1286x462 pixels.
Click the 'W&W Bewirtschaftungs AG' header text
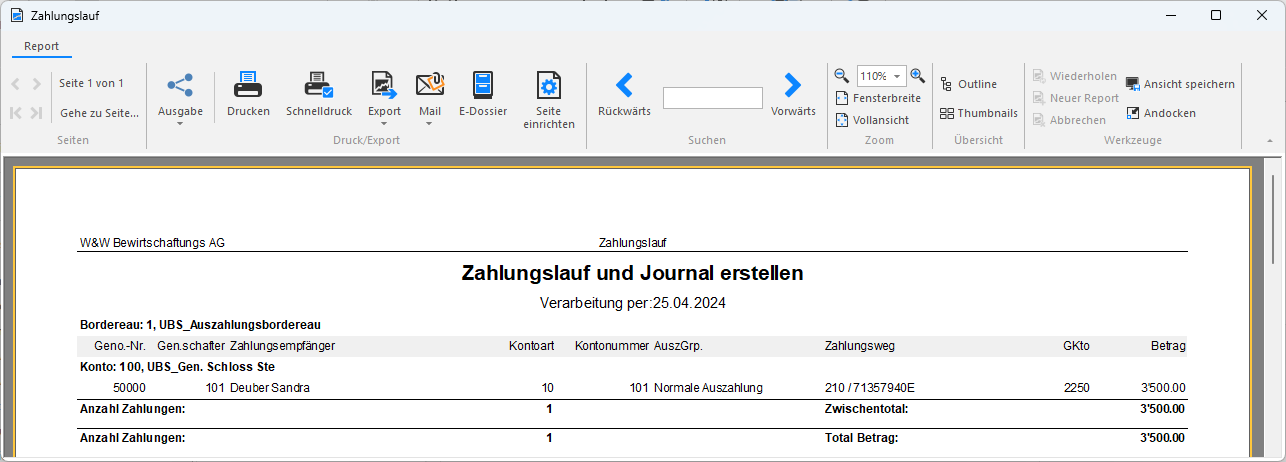(152, 242)
